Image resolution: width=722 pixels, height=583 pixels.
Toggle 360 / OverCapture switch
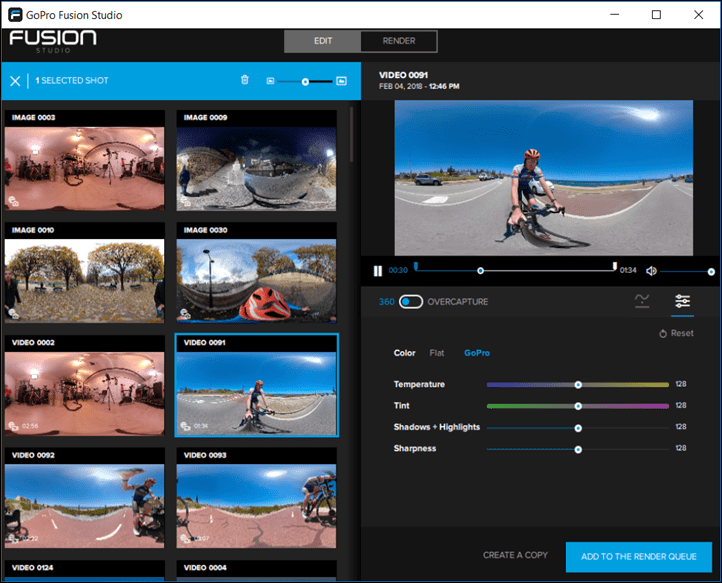coord(411,302)
